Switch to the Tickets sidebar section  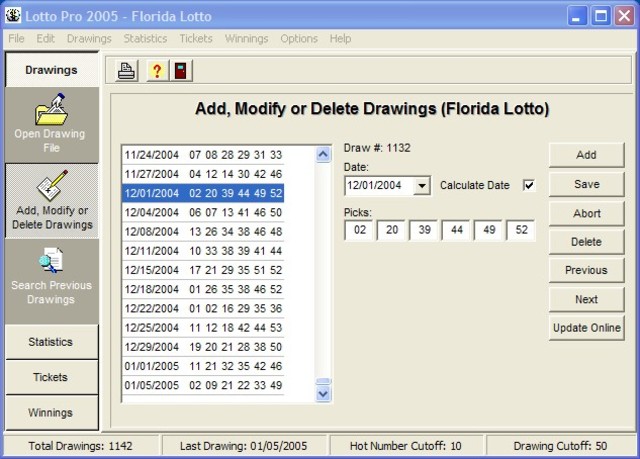[51, 377]
